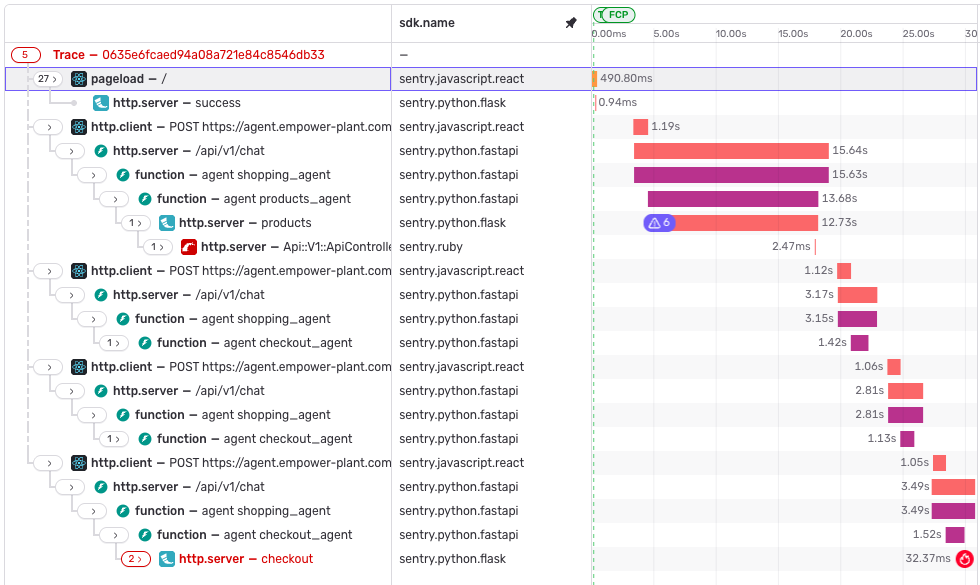Click the red fire icon on checkout span

[x=965, y=559]
